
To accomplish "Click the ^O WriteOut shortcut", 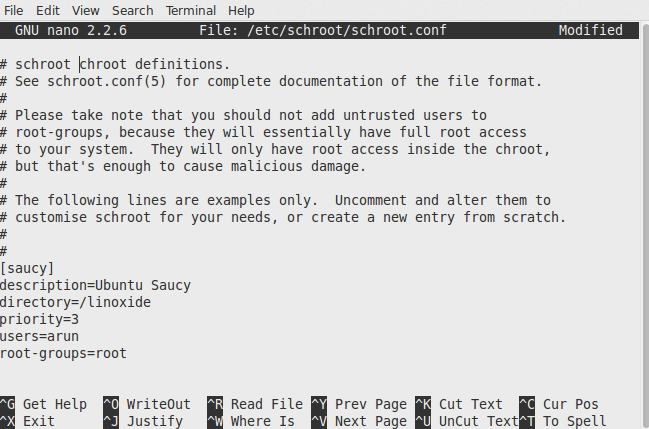I will [x=146, y=404].
